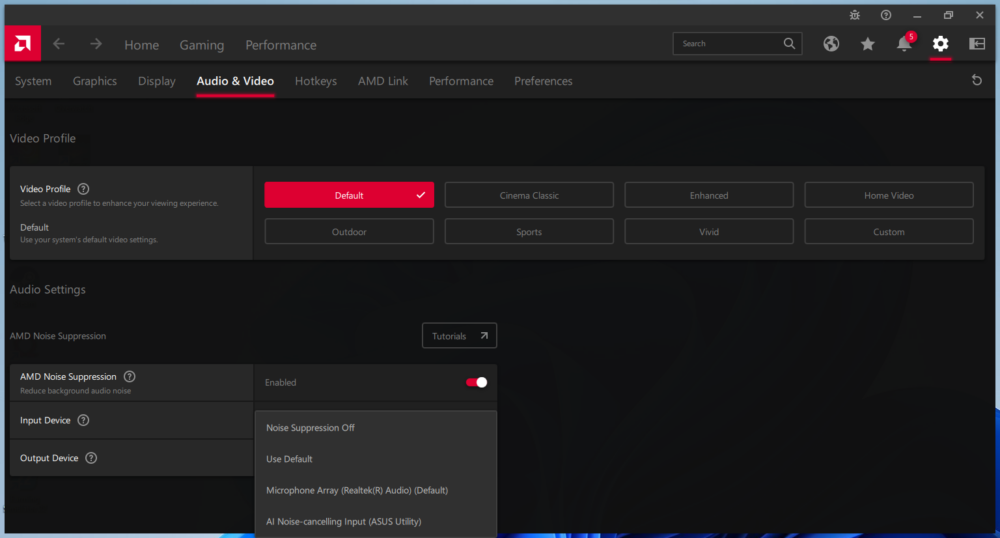The height and width of the screenshot is (538, 1000).
Task: Select the Cinema Classic video profile
Action: (x=529, y=195)
